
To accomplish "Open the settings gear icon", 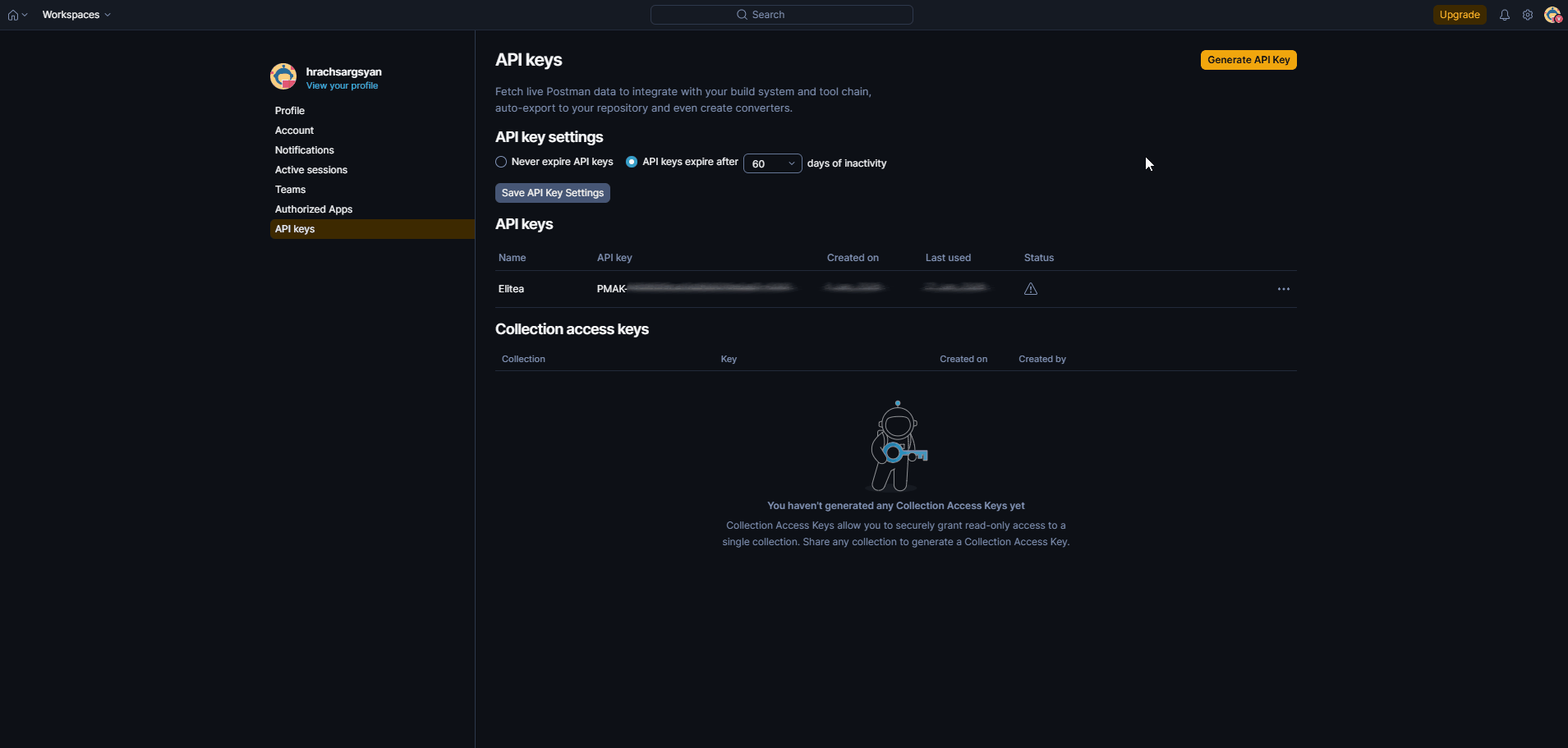I will 1527,15.
